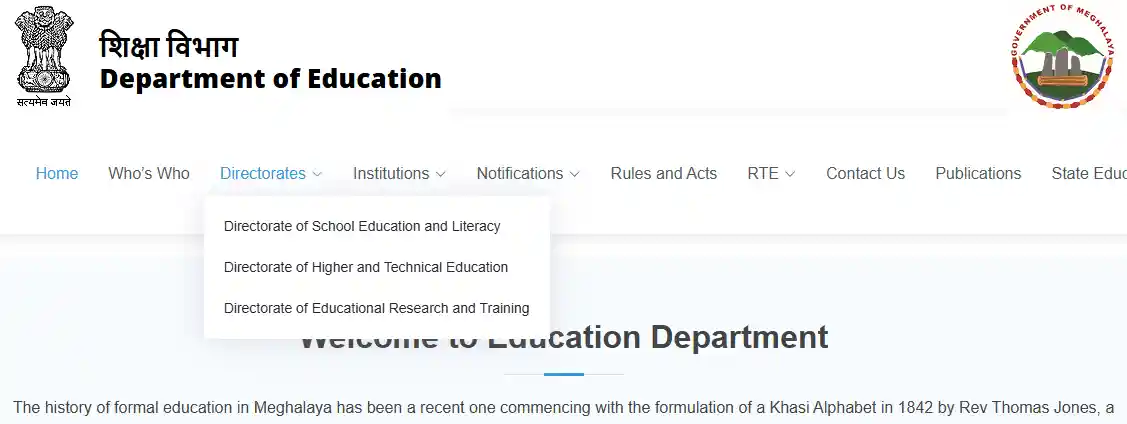The width and height of the screenshot is (1127, 424).
Task: Click the partially visible State Education menu item
Action: 1088,173
